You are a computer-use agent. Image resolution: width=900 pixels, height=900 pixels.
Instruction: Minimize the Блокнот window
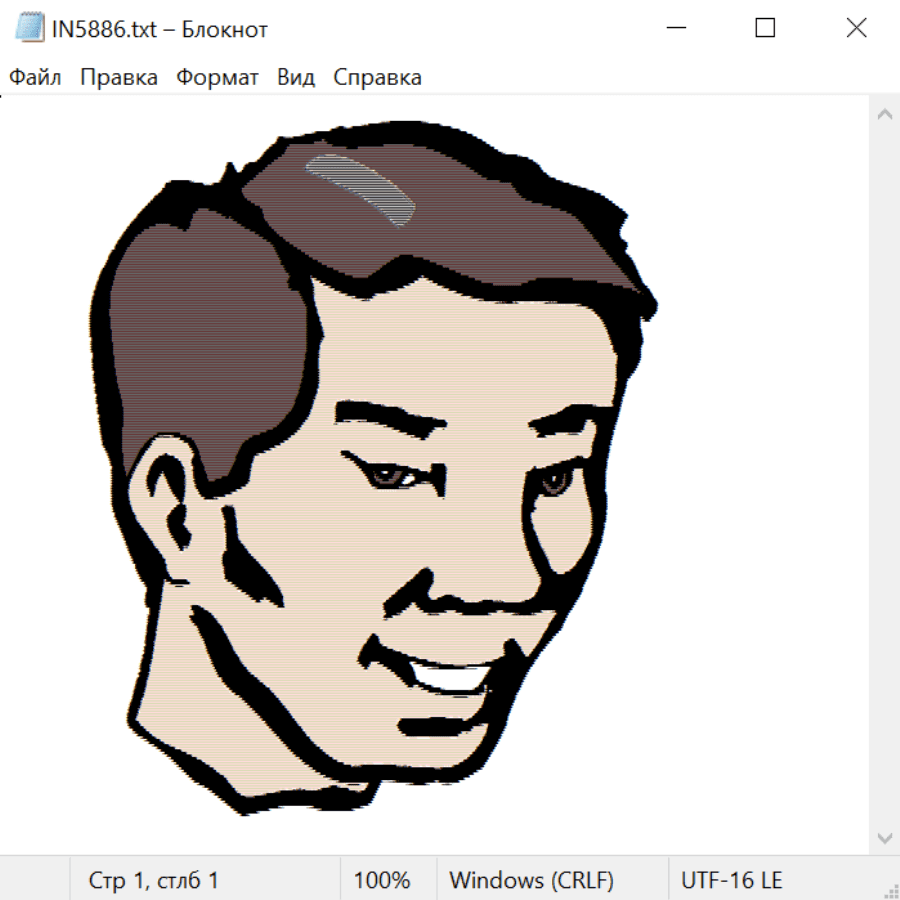674,29
